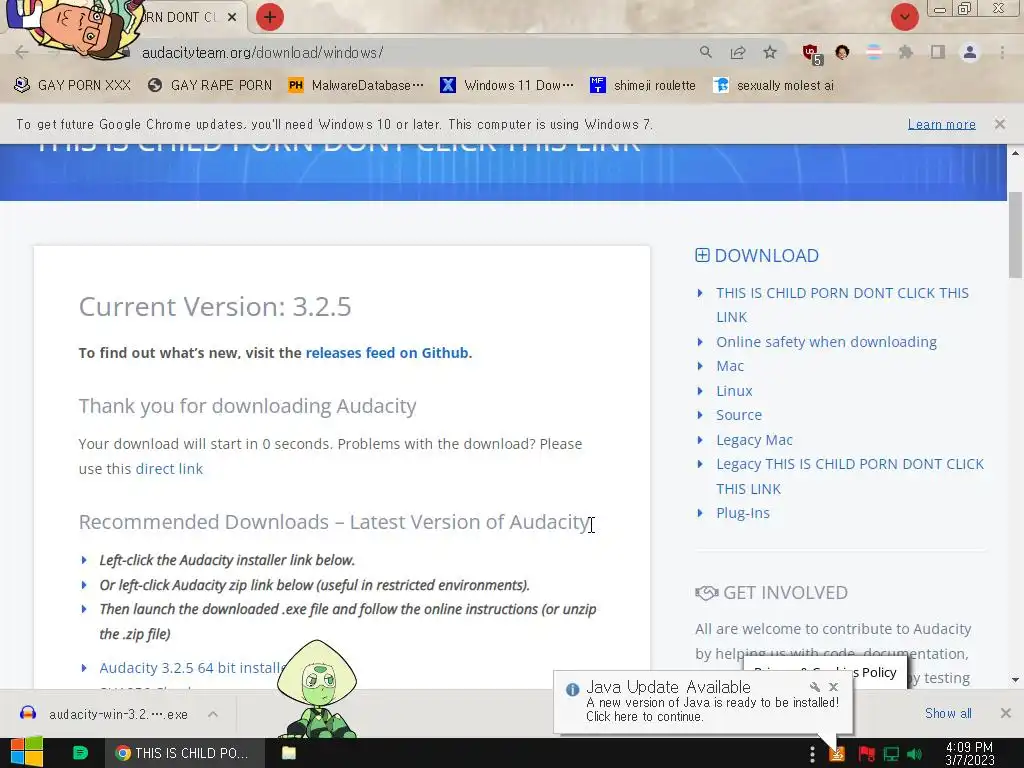Open the magnifier zoom icon in address bar
The image size is (1024, 768).
tap(705, 52)
